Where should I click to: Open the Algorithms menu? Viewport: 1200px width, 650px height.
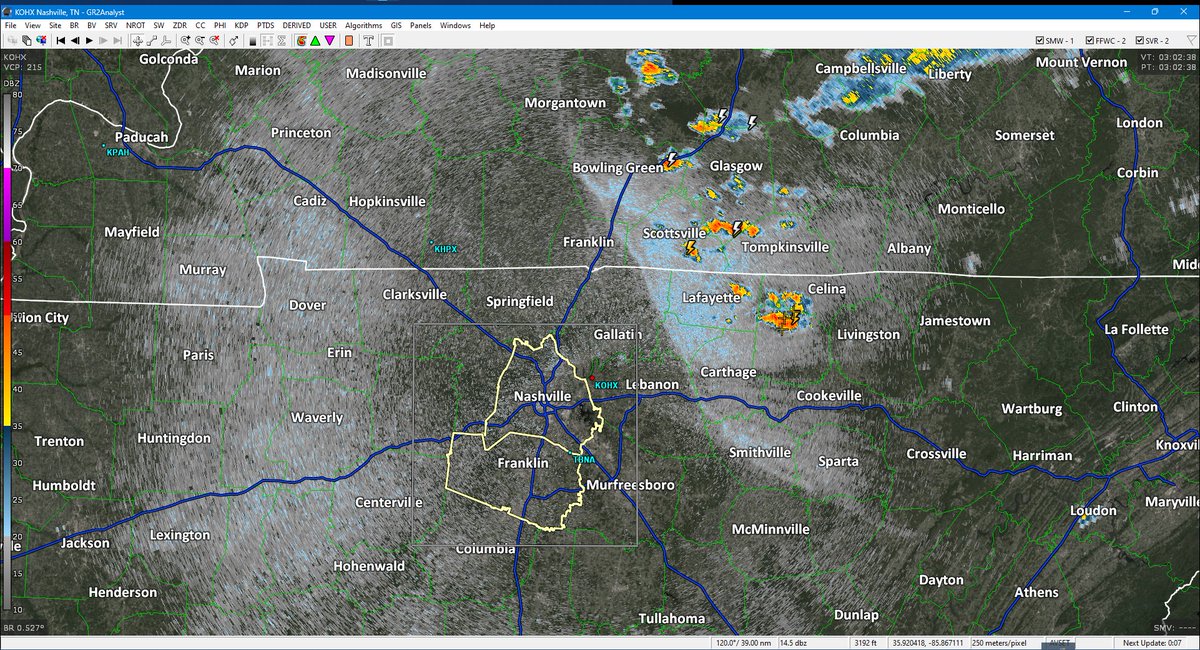(x=363, y=24)
